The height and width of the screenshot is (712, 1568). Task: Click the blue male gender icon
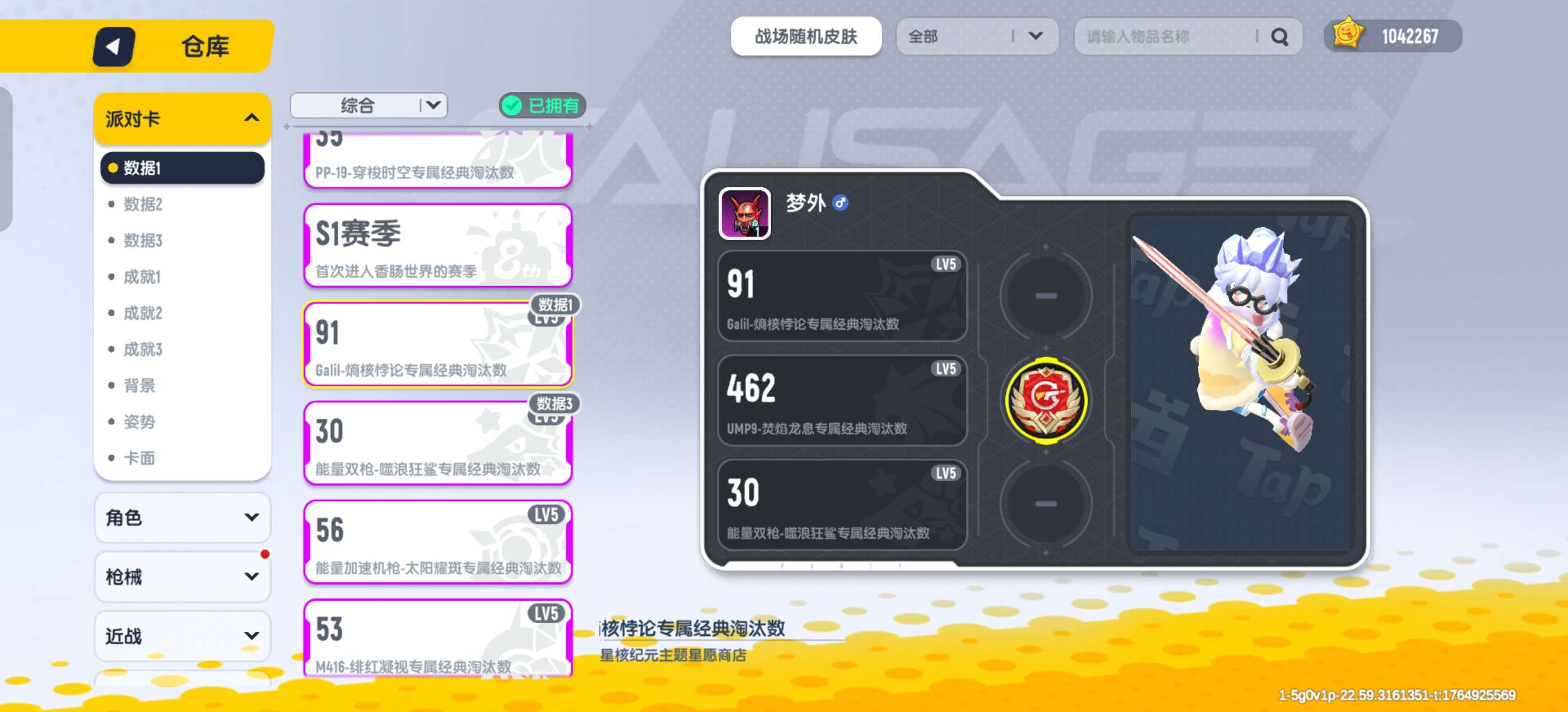[841, 203]
